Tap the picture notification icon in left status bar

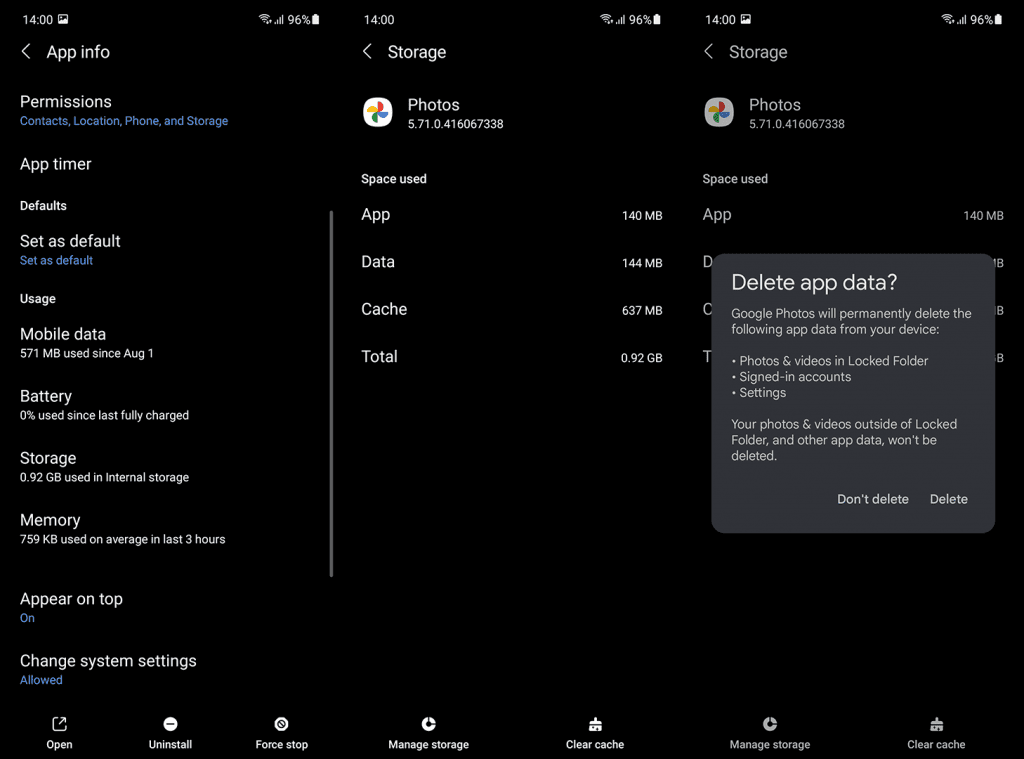63,19
